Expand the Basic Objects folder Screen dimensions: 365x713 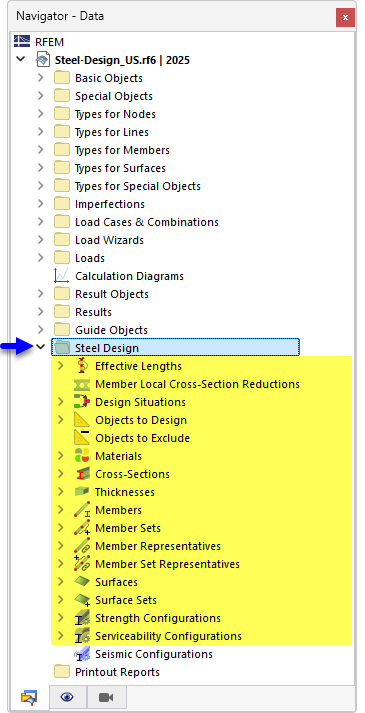click(x=41, y=78)
